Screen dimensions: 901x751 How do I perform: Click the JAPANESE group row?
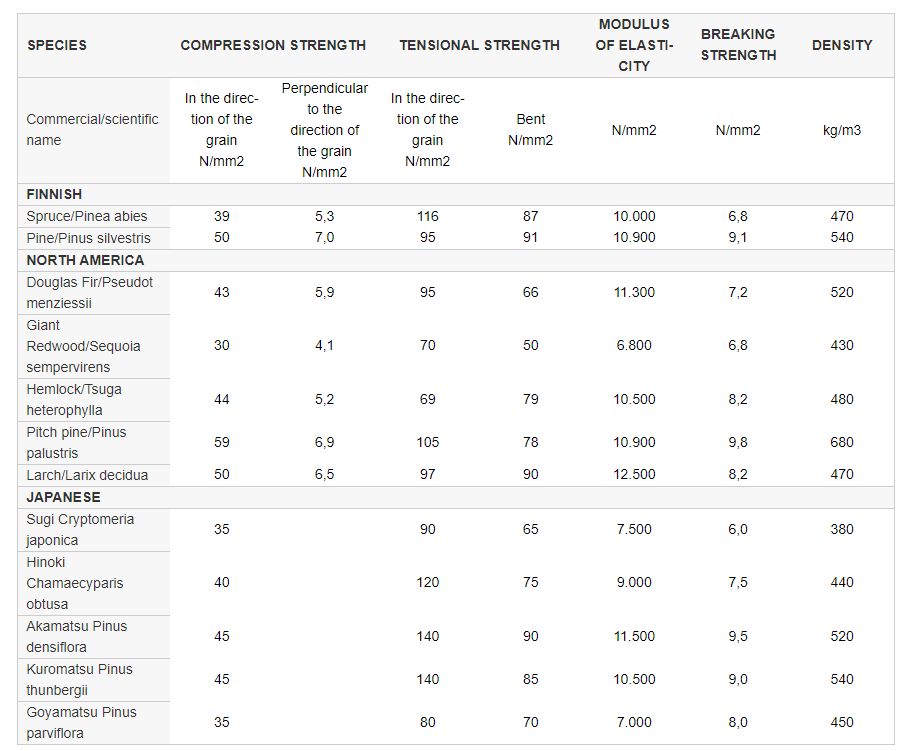456,498
